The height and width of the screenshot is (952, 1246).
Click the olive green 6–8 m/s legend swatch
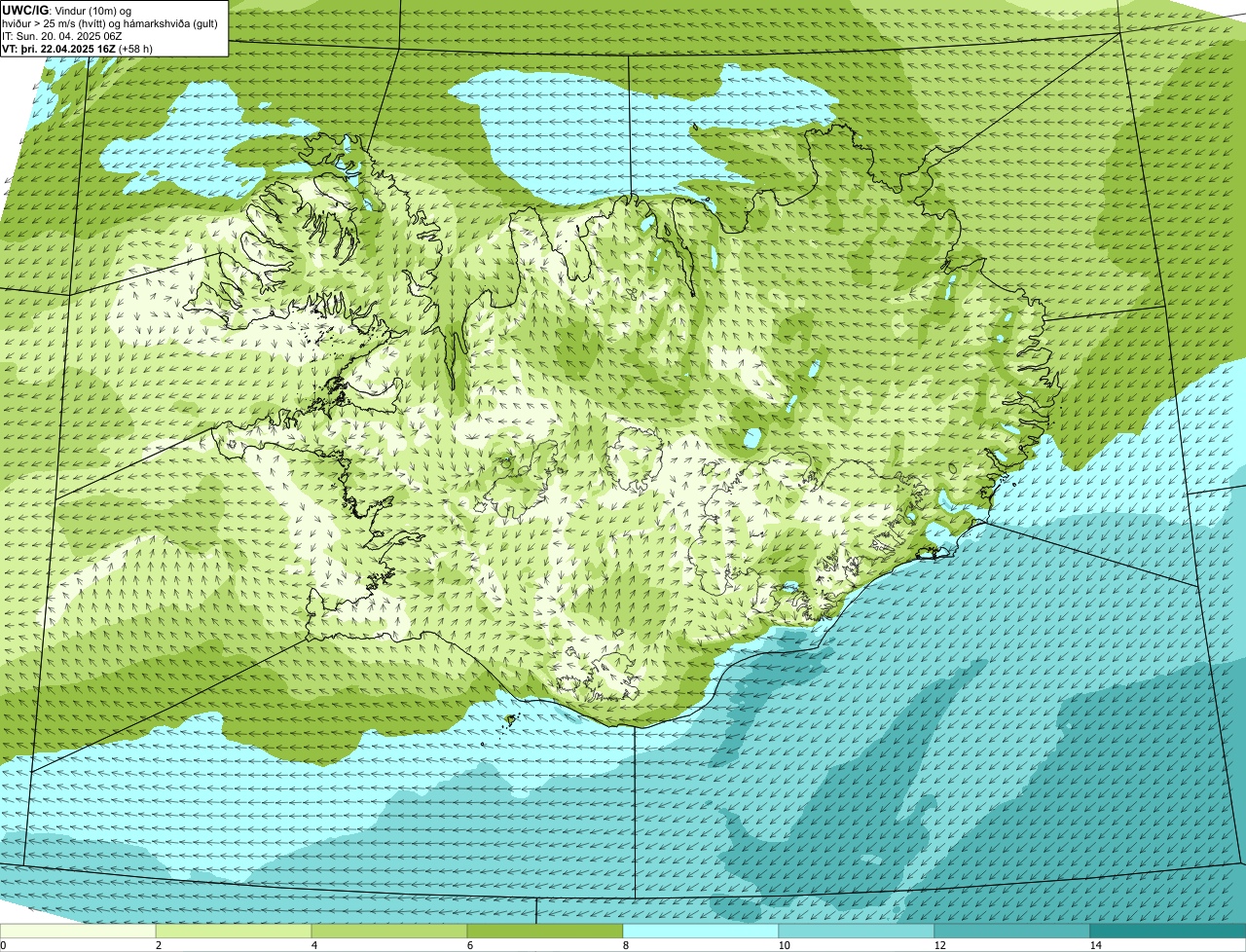coord(545,931)
